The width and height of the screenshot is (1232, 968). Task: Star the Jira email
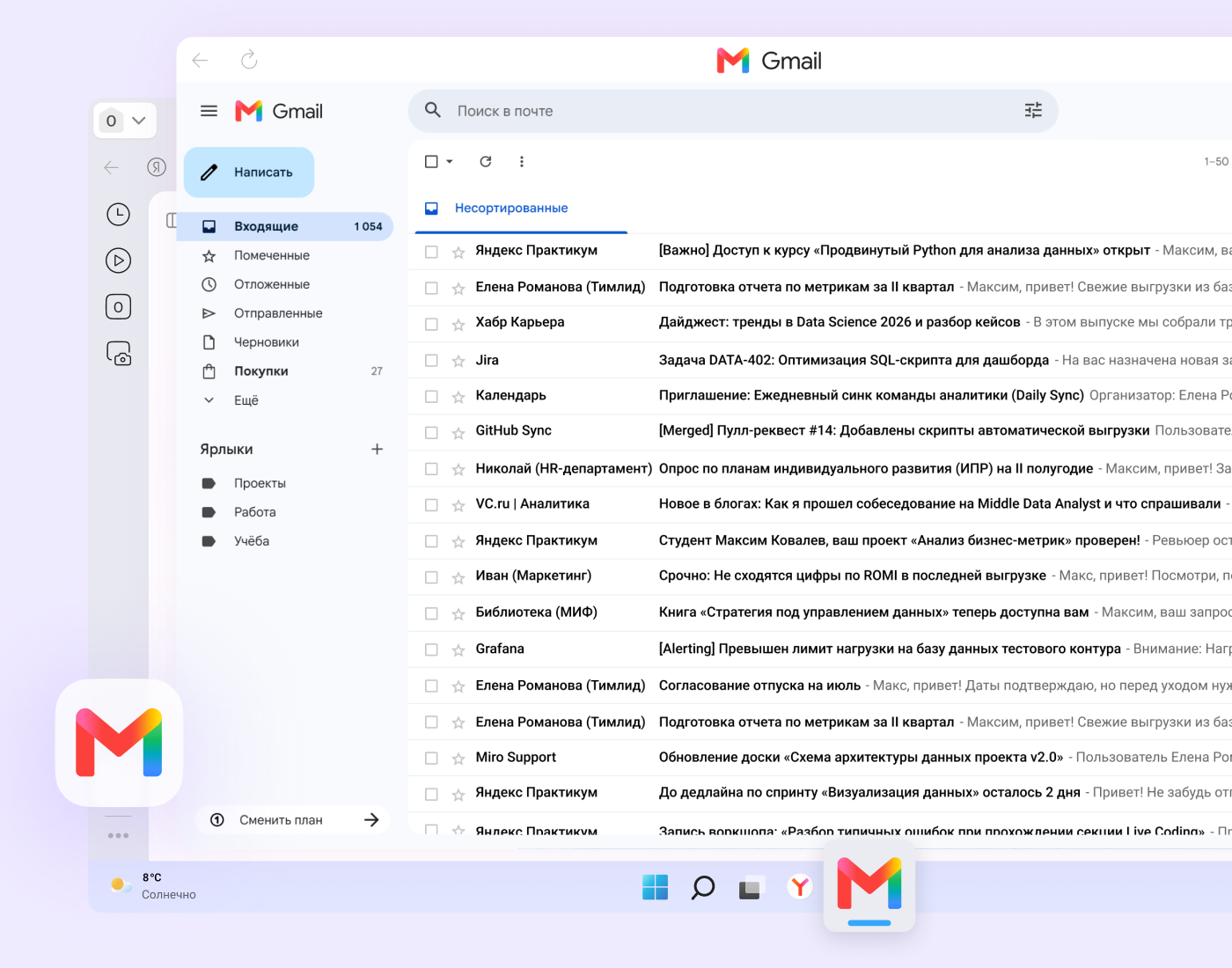458,361
